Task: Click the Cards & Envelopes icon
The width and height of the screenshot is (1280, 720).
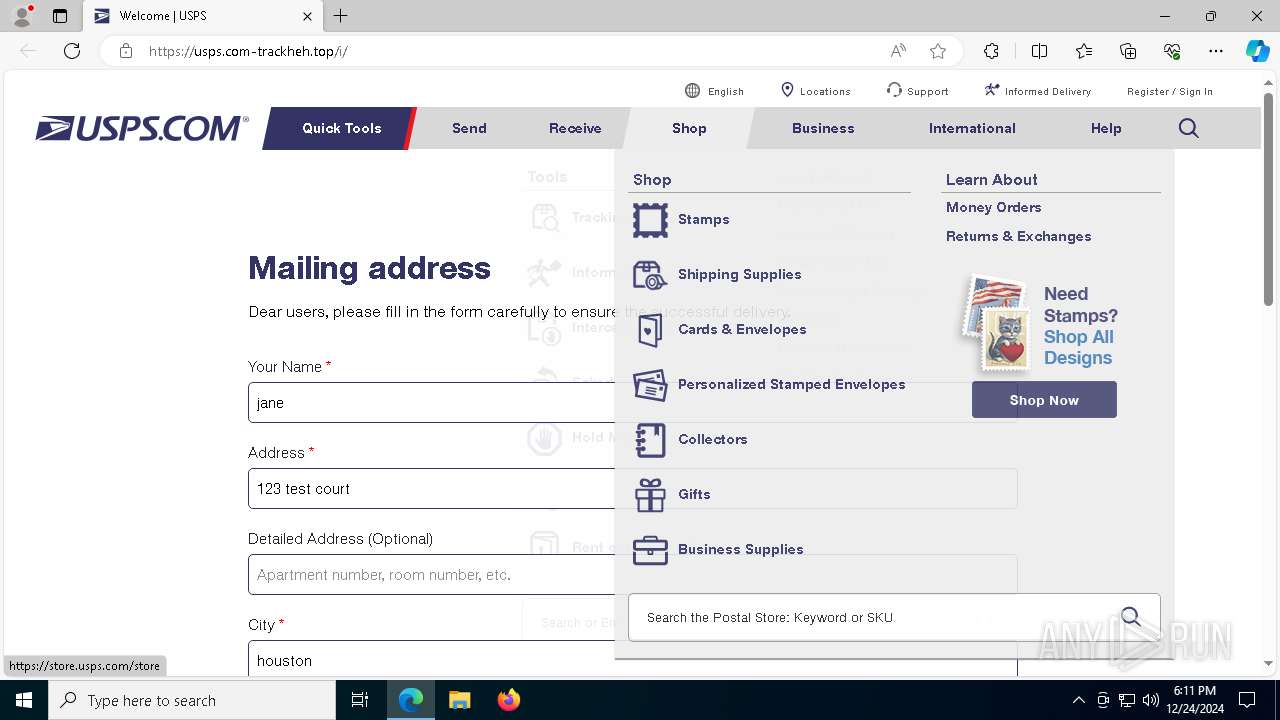Action: tap(650, 330)
